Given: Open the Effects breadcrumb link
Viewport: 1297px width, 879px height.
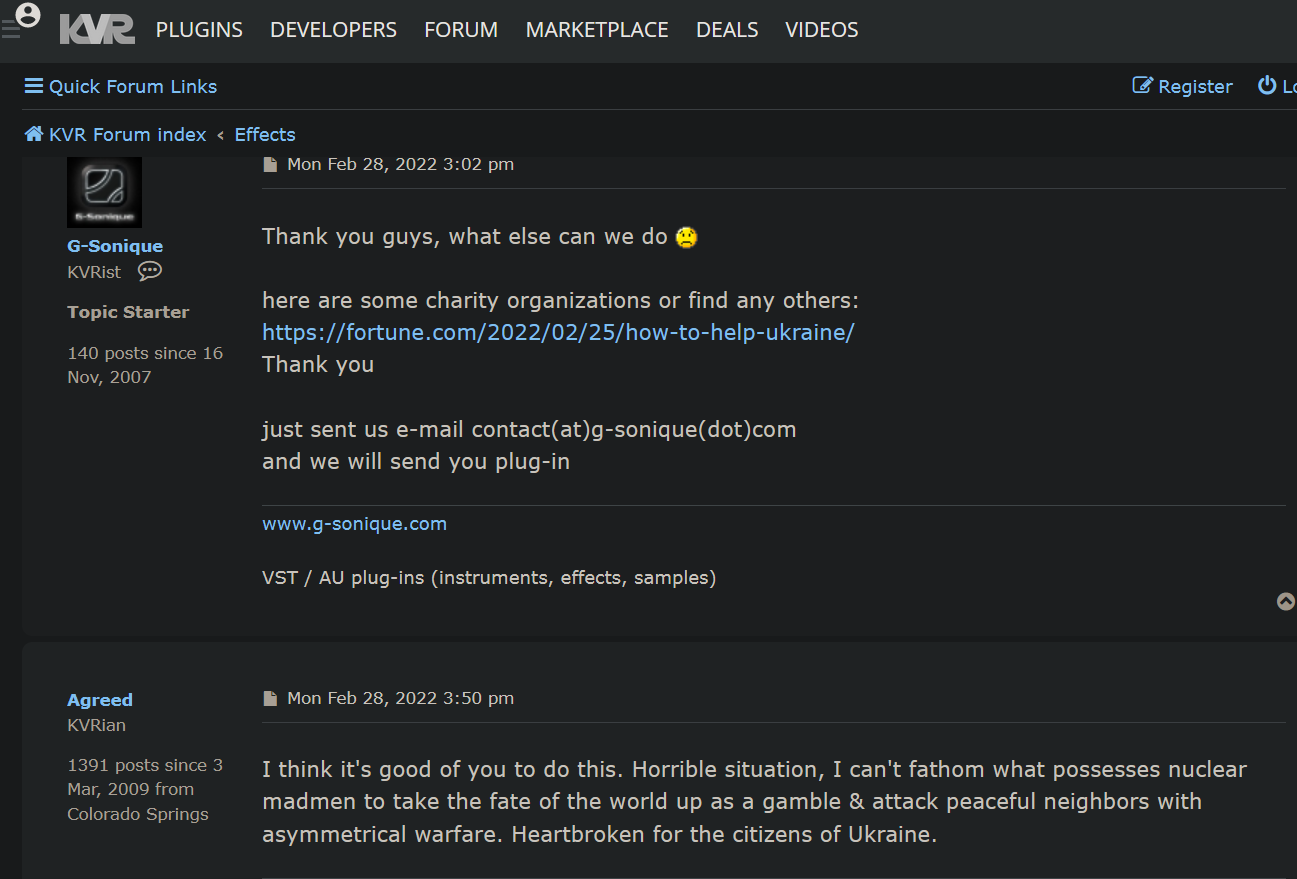Looking at the screenshot, I should [265, 134].
